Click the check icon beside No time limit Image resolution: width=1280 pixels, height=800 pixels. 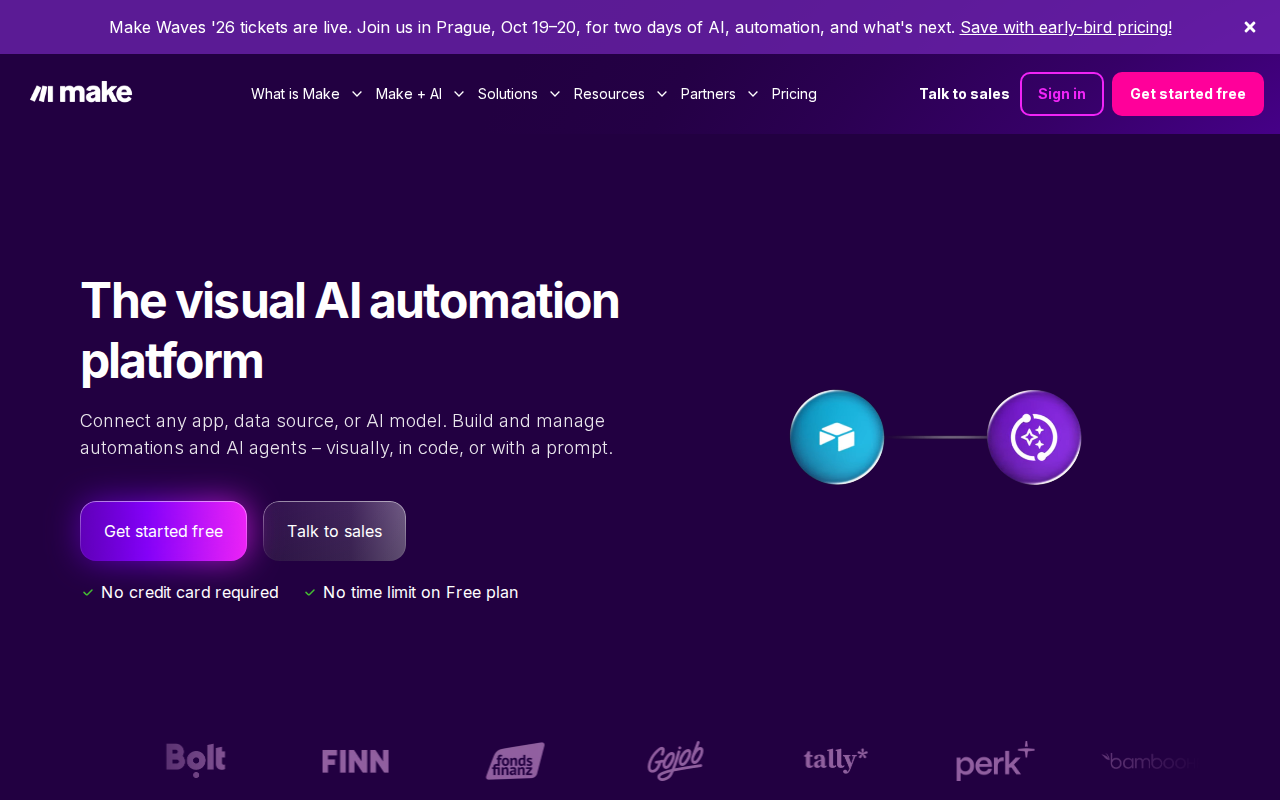click(310, 593)
